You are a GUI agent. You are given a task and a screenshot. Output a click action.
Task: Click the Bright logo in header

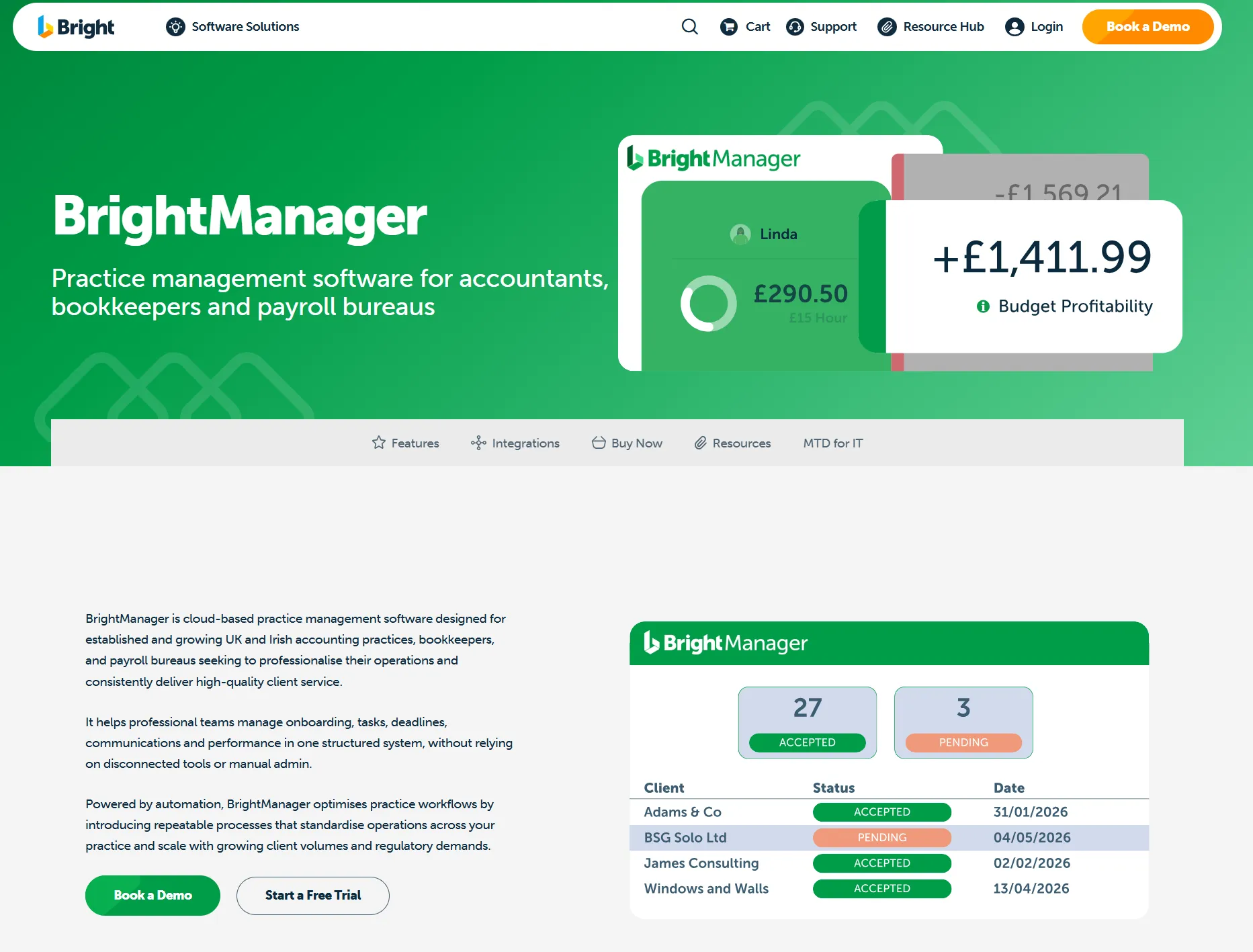tap(76, 27)
